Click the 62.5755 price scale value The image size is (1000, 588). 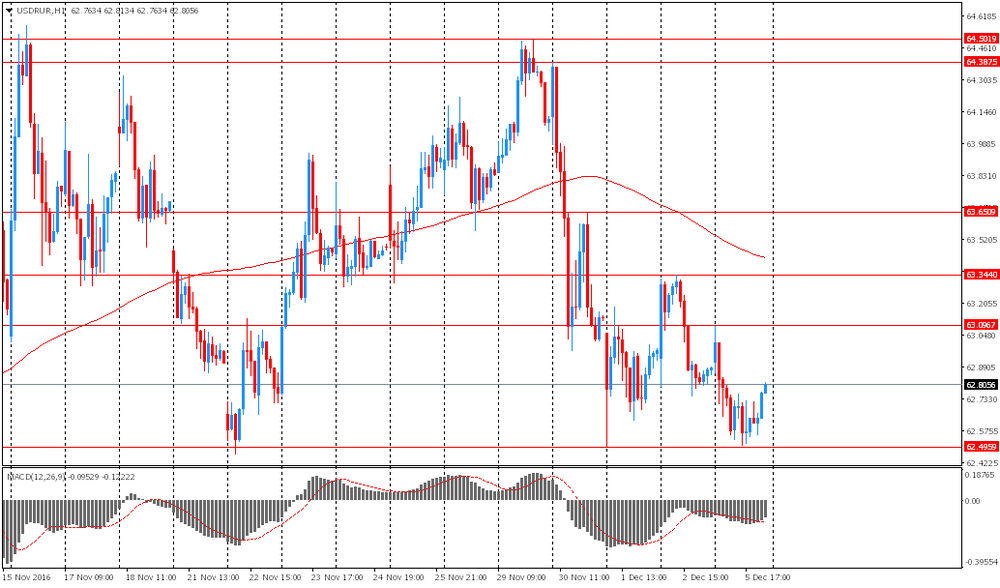point(982,431)
